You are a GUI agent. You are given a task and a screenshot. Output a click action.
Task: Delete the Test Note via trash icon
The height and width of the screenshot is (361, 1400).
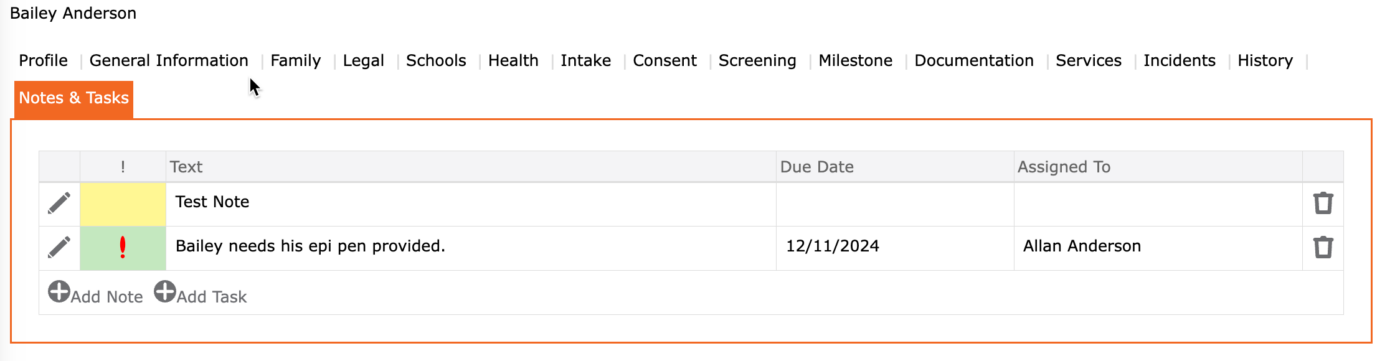[x=1323, y=203]
